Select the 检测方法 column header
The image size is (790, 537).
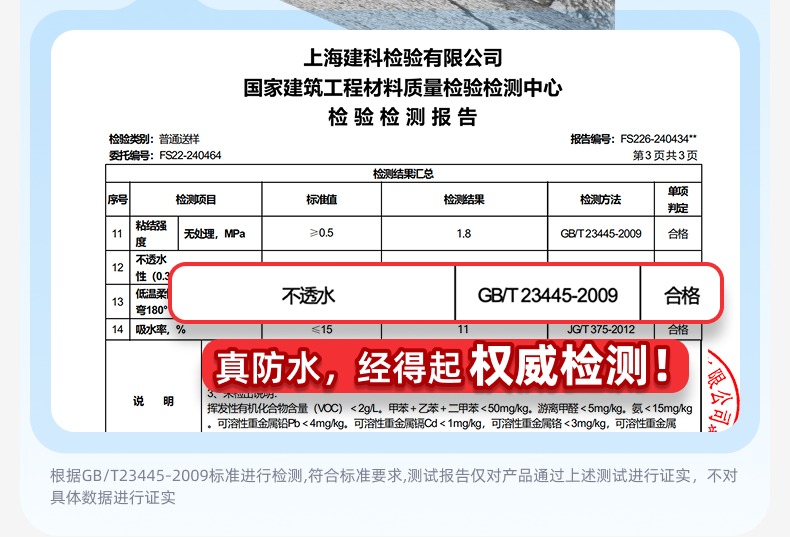tap(601, 199)
